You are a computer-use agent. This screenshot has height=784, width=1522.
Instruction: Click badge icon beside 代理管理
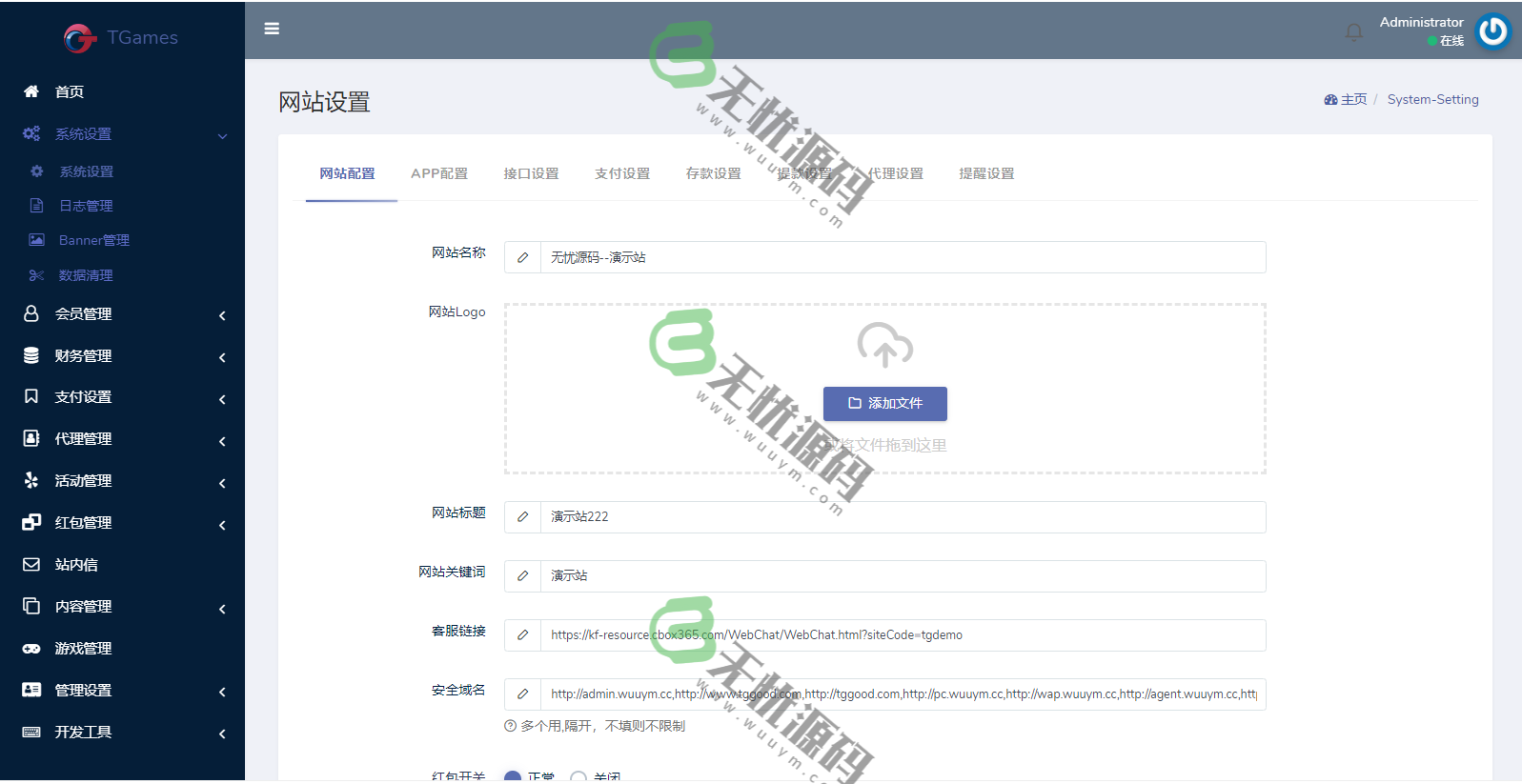pos(31,438)
